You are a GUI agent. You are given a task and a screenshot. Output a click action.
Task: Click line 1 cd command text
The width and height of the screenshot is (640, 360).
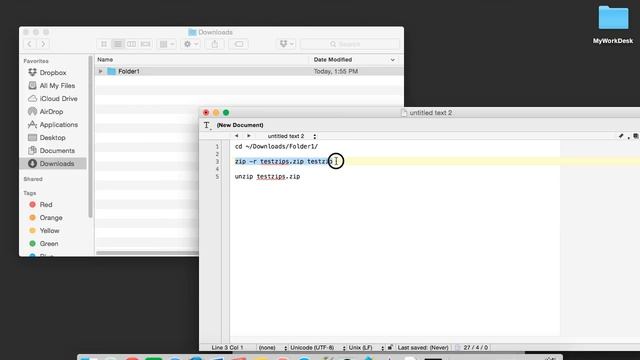[276, 147]
